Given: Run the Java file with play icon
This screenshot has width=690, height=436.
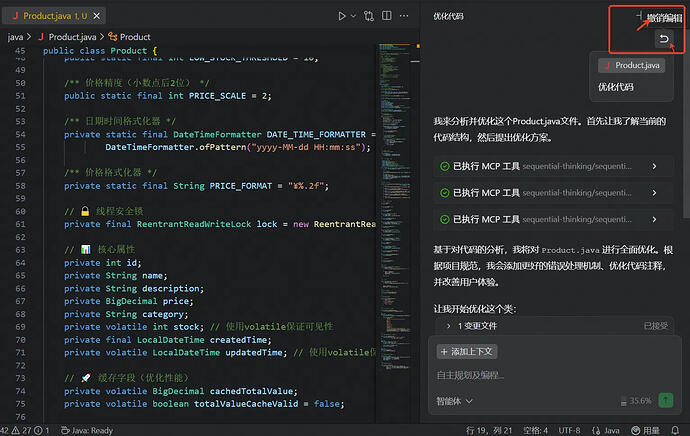Looking at the screenshot, I should point(342,16).
